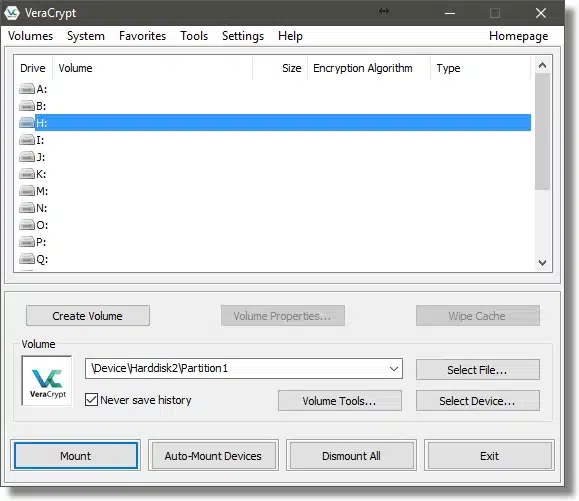
Task: Select drive letter K: text
Action: 41,174
